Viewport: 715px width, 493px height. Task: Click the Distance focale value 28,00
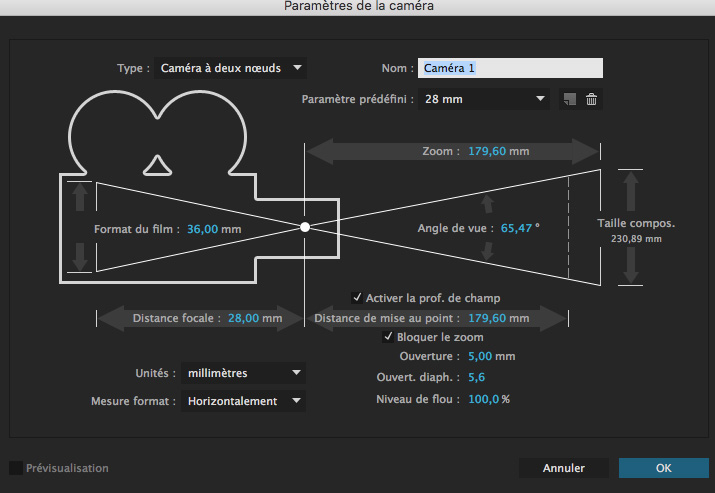244,318
